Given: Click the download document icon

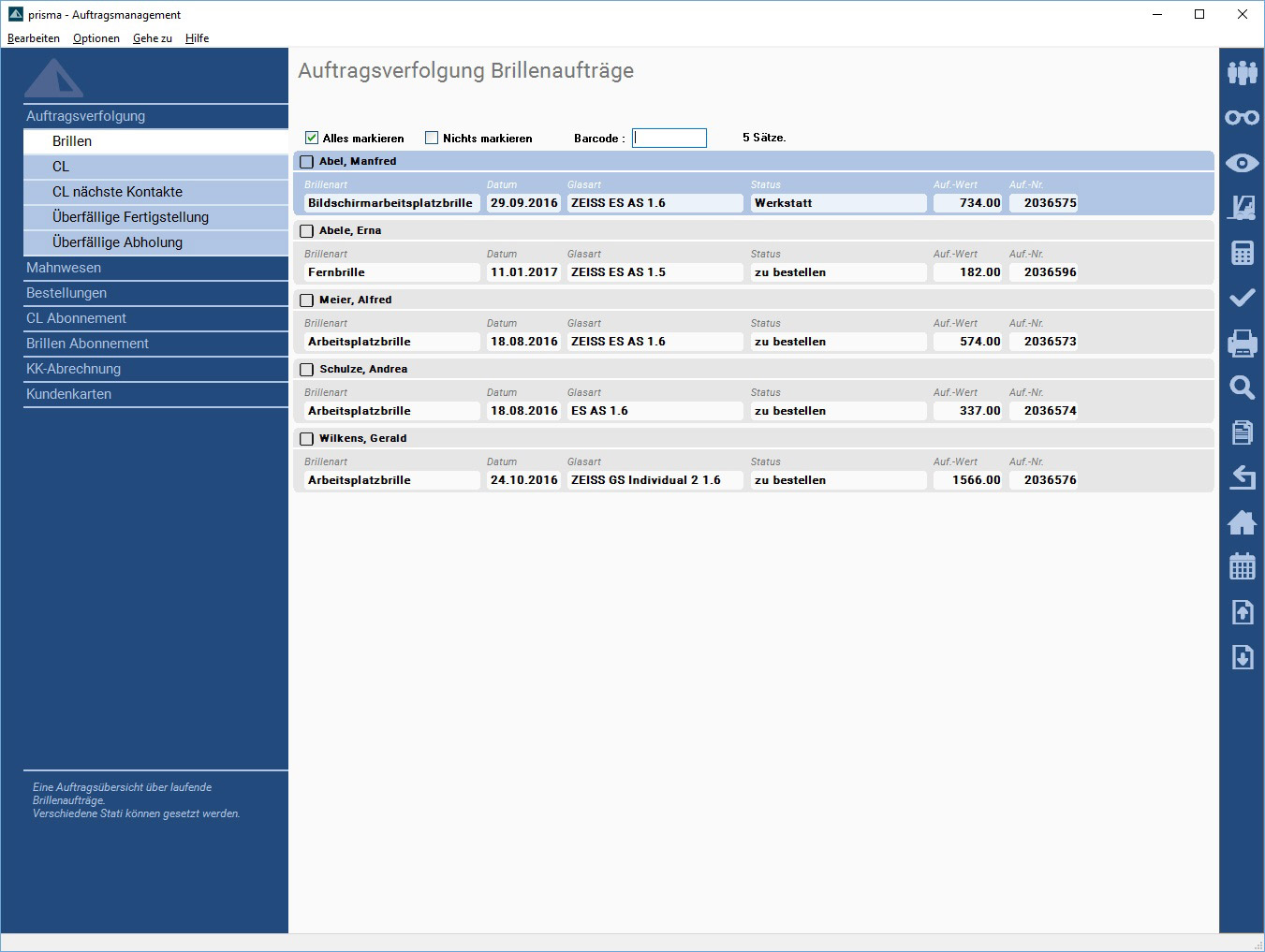Looking at the screenshot, I should (1243, 657).
